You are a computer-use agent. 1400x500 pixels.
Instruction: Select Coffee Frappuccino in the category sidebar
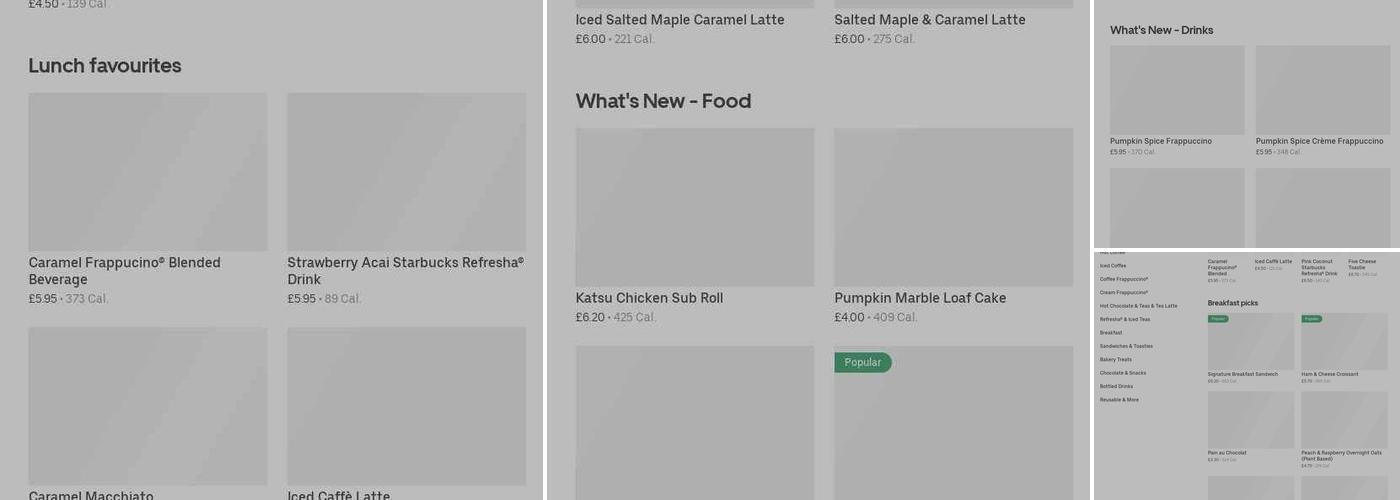pos(1124,279)
